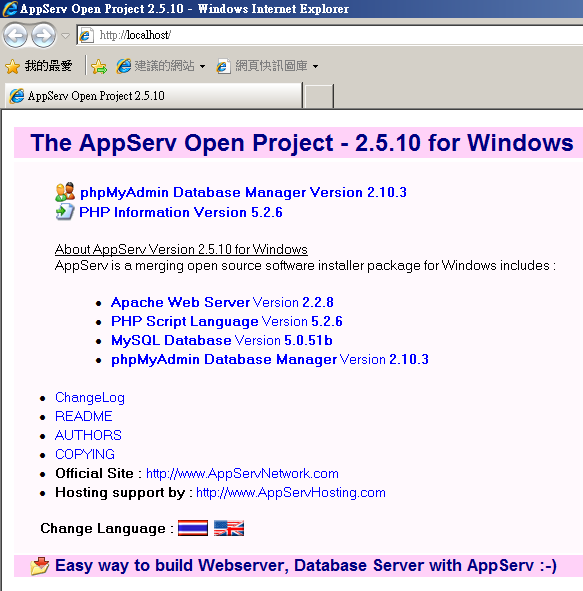The height and width of the screenshot is (591, 583).
Task: Visit http://www.AppServHosting.com hosting link
Action: 291,493
